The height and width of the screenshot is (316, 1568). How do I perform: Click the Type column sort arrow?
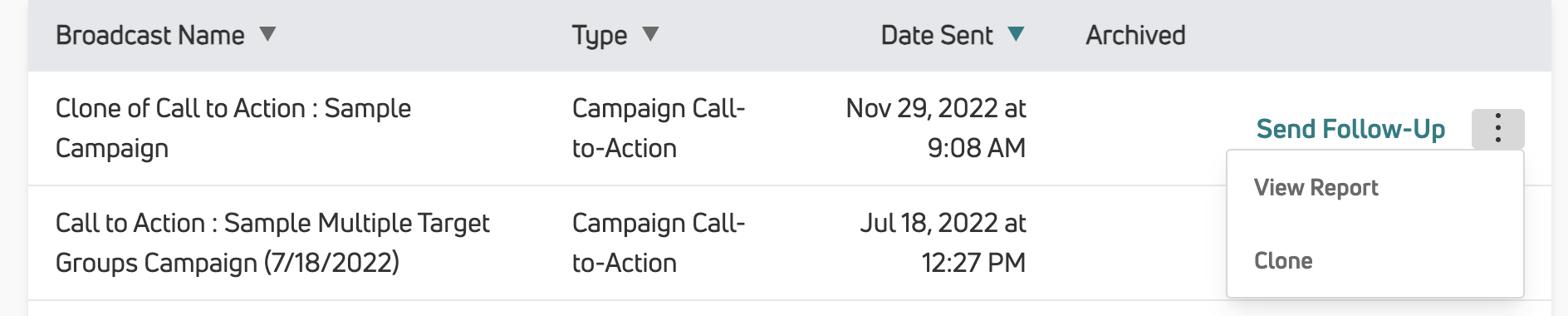[650, 34]
